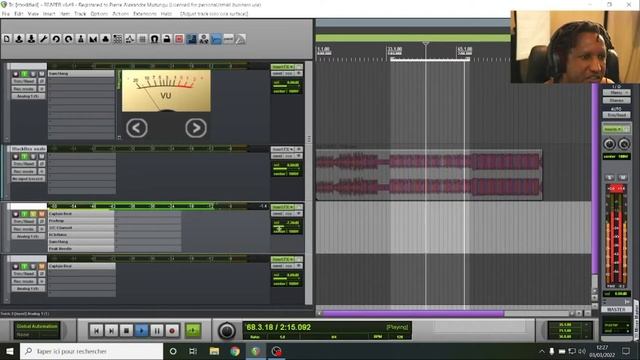The height and width of the screenshot is (360, 640).
Task: Open the File menu
Action: click(x=6, y=13)
